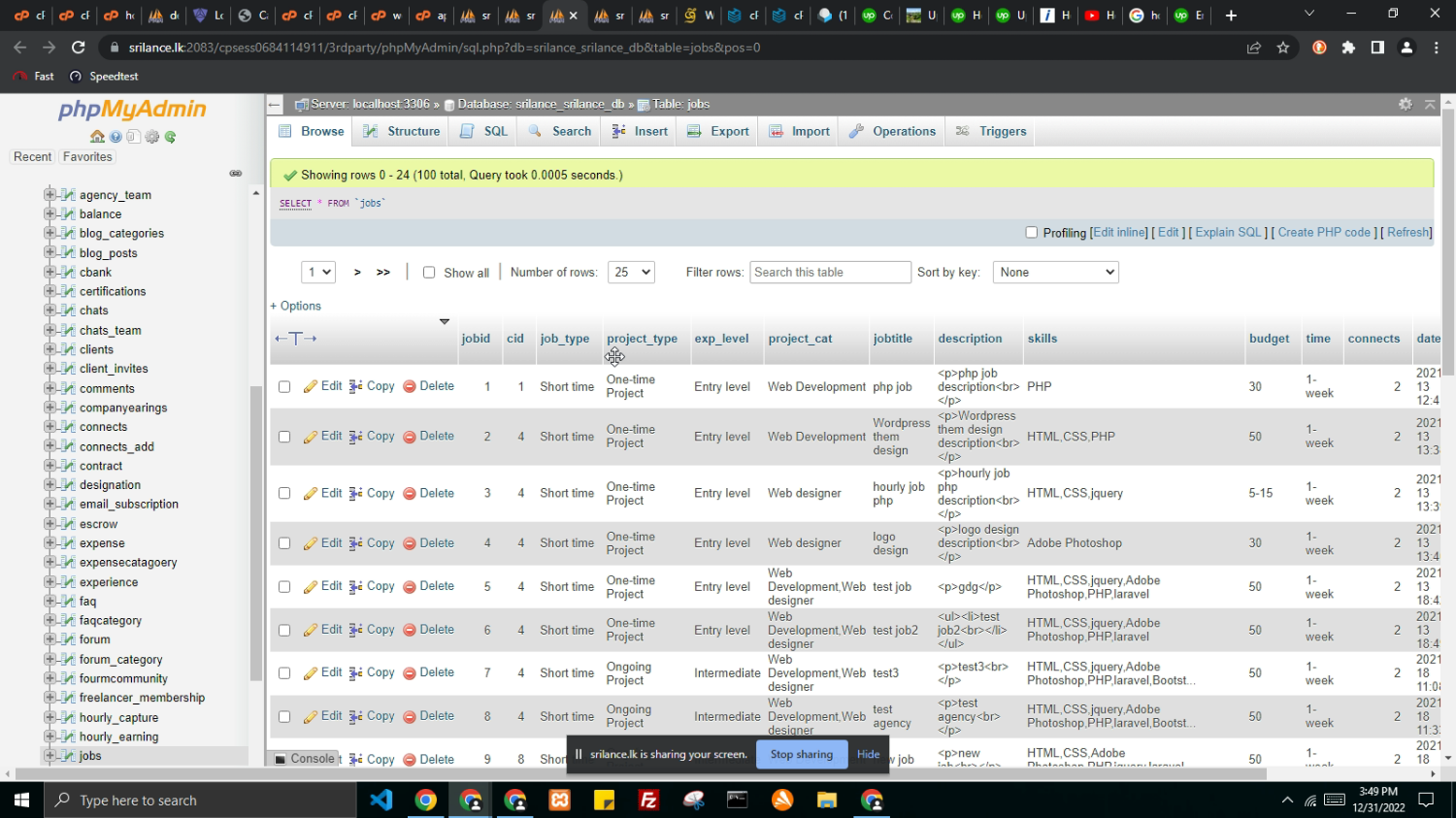Click the Explain SQL link
This screenshot has height=818, width=1456.
point(1228,233)
